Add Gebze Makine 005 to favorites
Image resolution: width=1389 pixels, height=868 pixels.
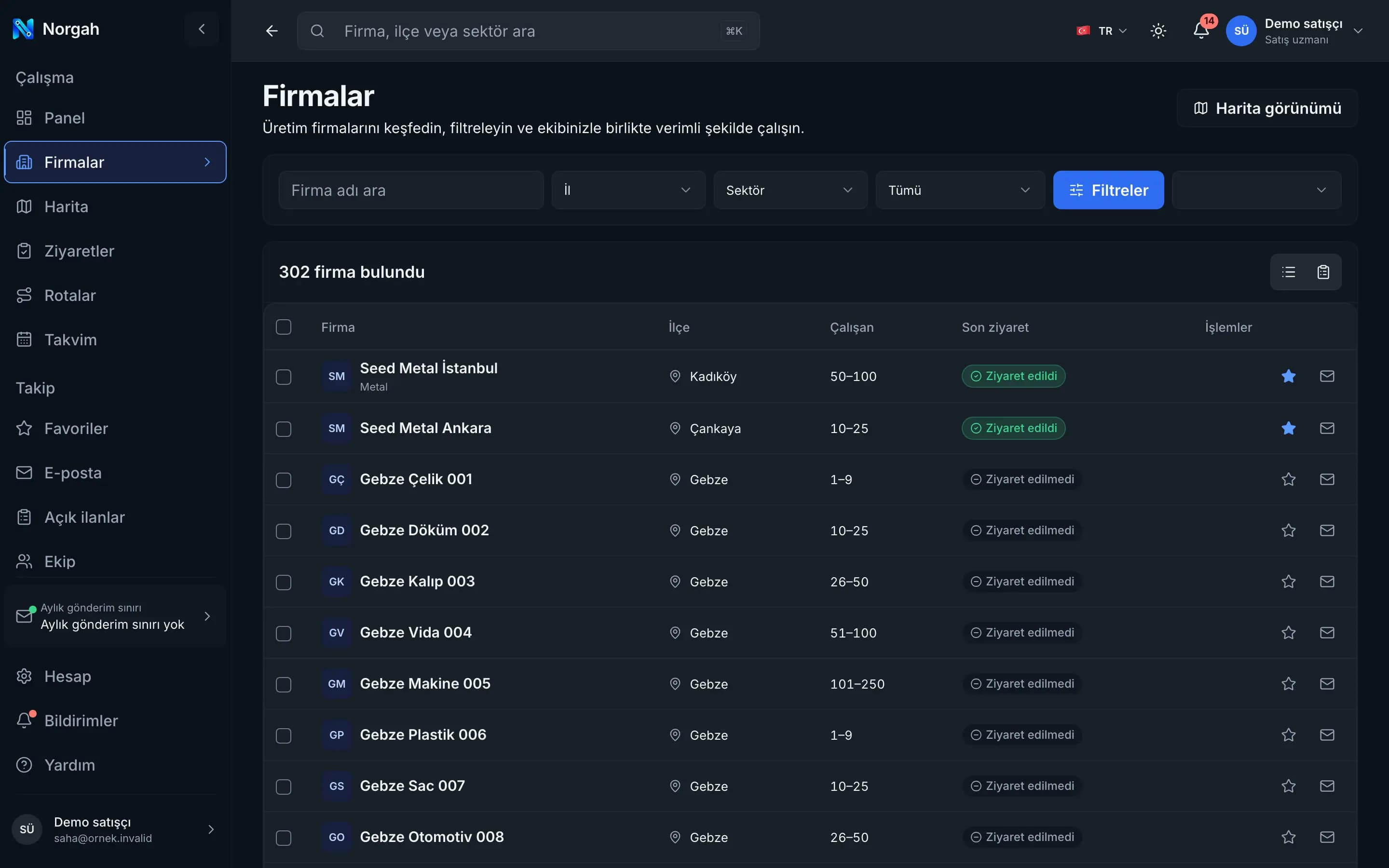[x=1289, y=684]
